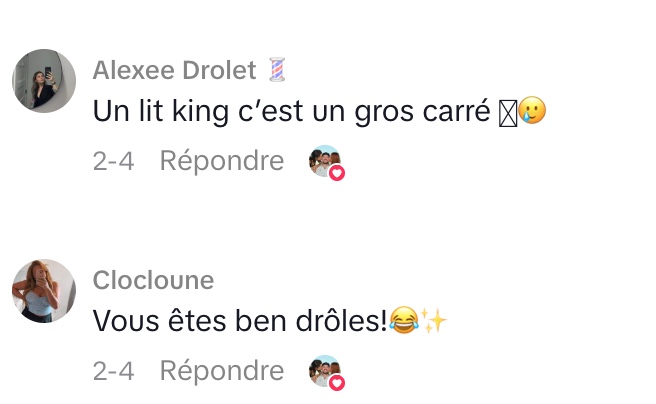The width and height of the screenshot is (656, 404).
Task: Click the barber pole emoji beside Alexee Drolet
Action: [276, 70]
